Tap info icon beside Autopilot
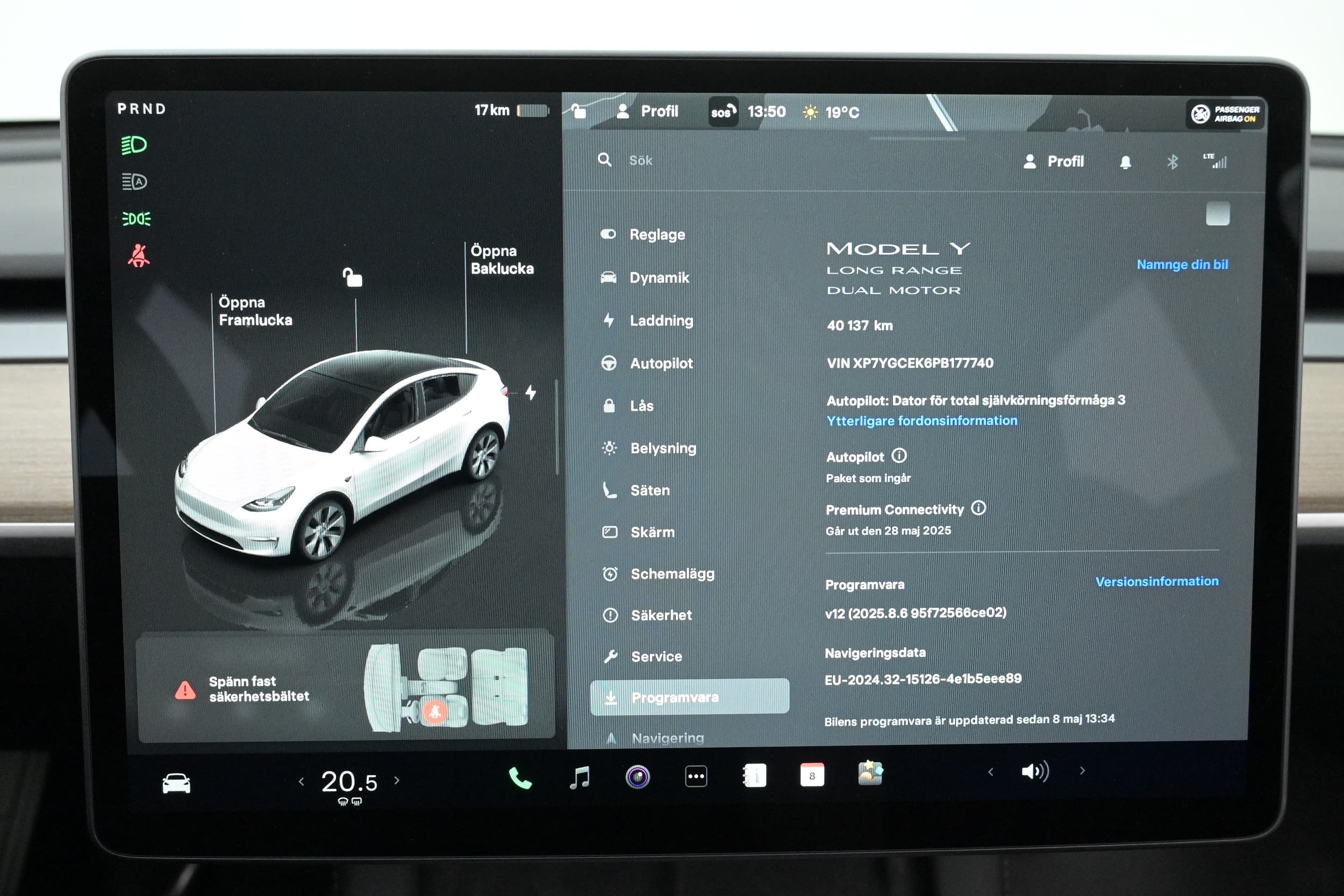 pyautogui.click(x=899, y=455)
